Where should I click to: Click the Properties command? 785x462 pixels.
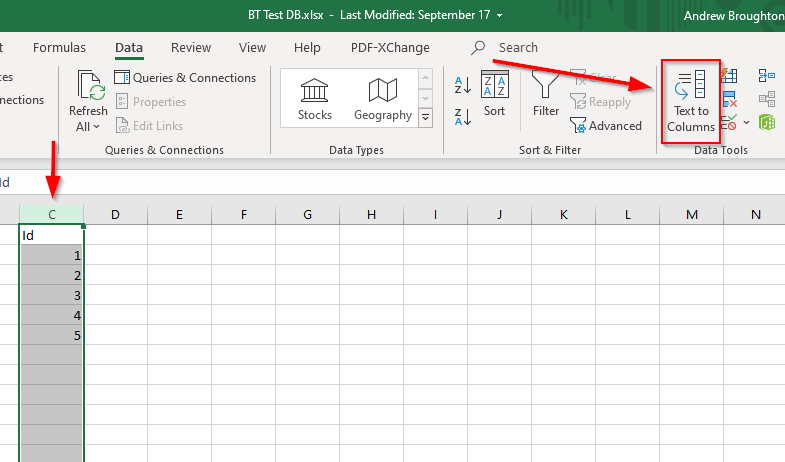[151, 102]
